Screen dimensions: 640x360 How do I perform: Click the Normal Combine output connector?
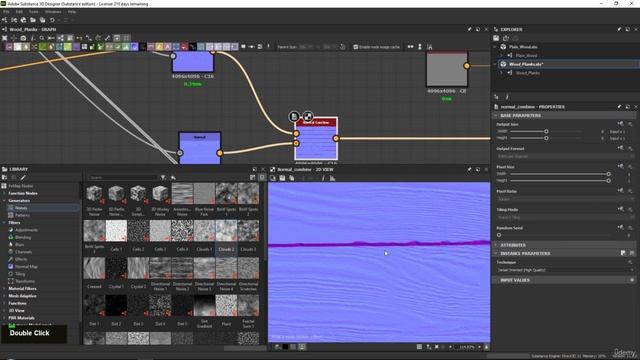tap(336, 138)
